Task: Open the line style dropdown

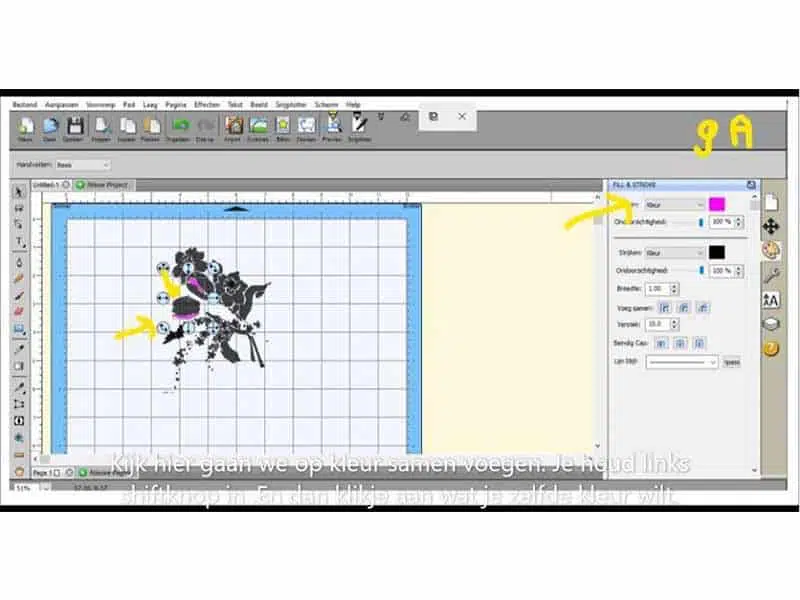Action: (682, 362)
